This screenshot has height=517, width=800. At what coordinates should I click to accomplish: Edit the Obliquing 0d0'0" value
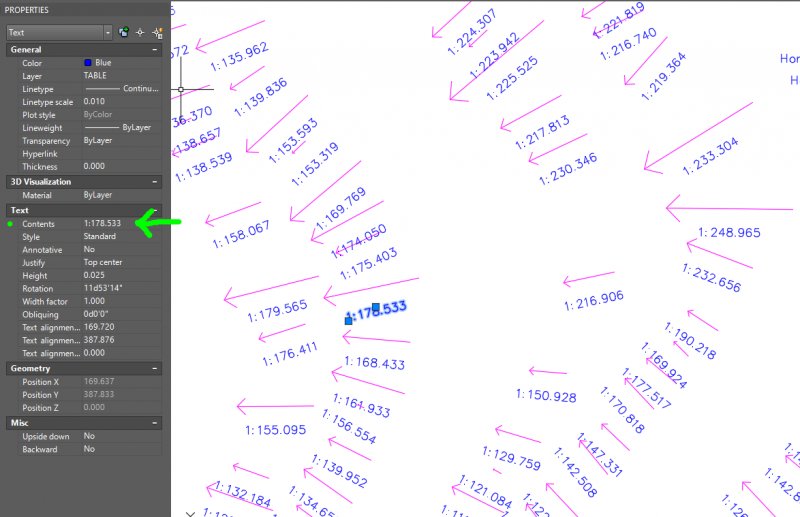(x=96, y=314)
